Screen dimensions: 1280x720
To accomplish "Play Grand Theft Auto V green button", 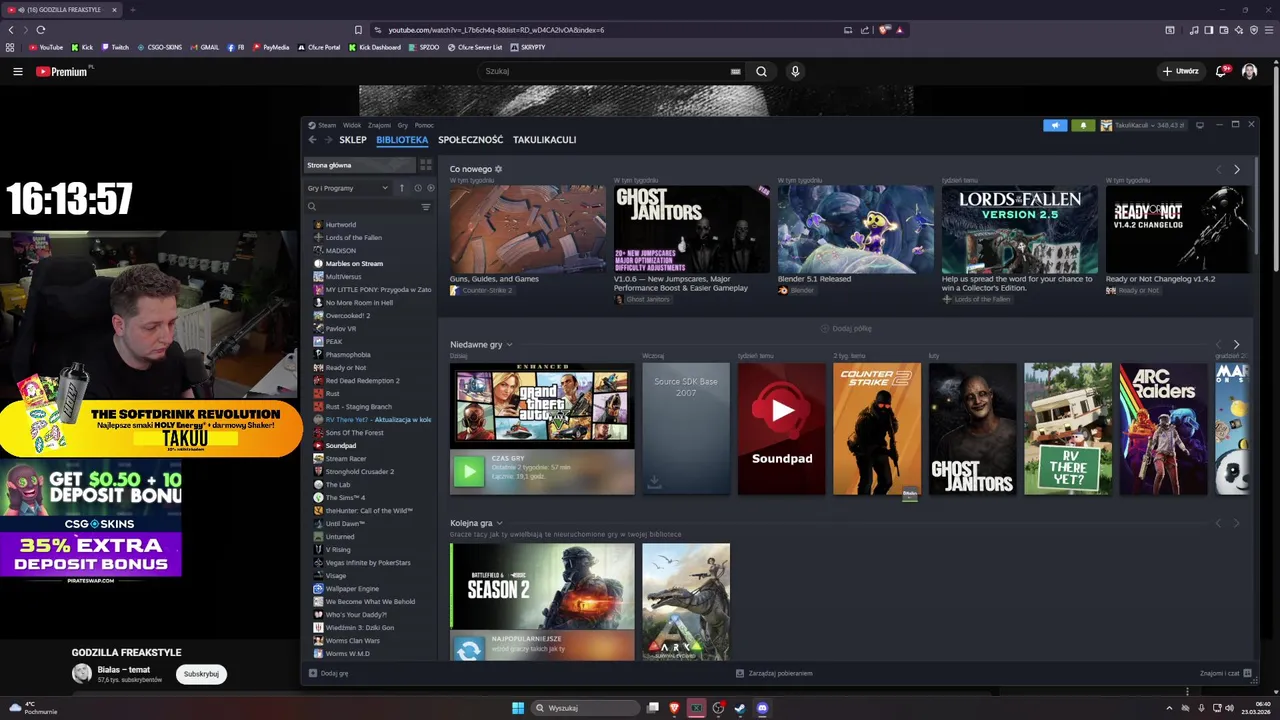I will pyautogui.click(x=468, y=471).
